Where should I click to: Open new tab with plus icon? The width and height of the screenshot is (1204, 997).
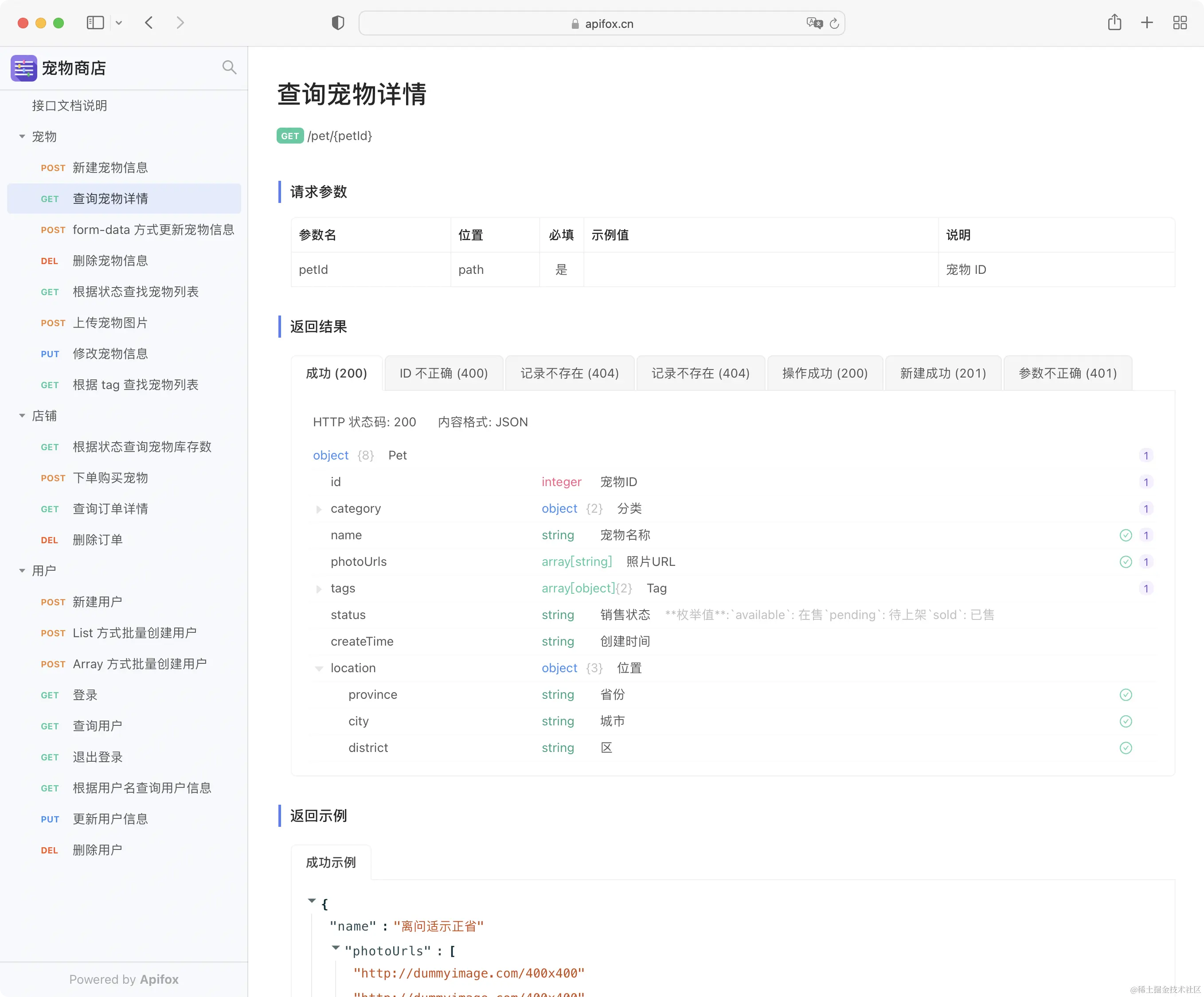coord(1147,23)
